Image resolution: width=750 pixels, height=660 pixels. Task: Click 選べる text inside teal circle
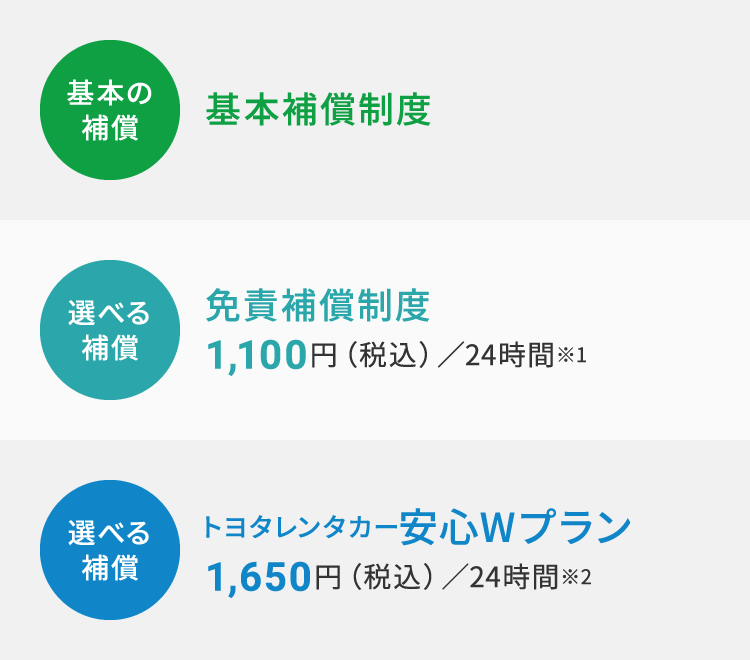(110, 313)
